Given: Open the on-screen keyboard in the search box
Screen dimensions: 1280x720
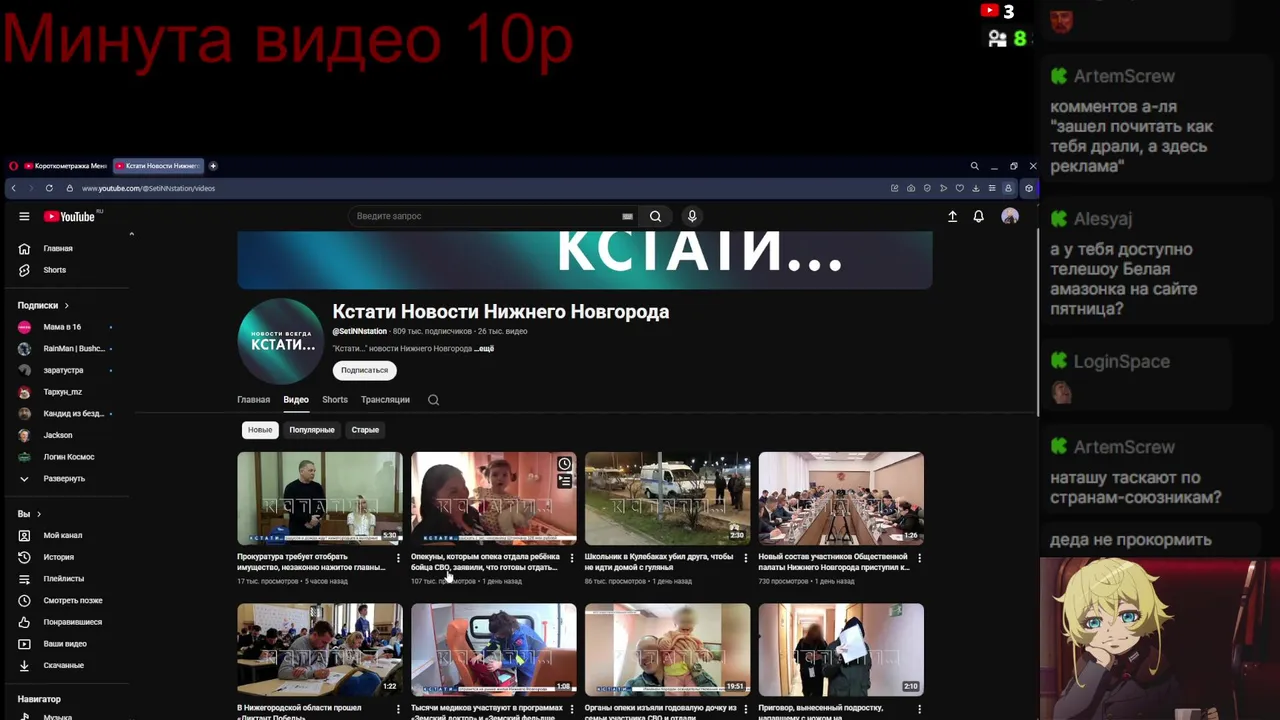Looking at the screenshot, I should (627, 216).
